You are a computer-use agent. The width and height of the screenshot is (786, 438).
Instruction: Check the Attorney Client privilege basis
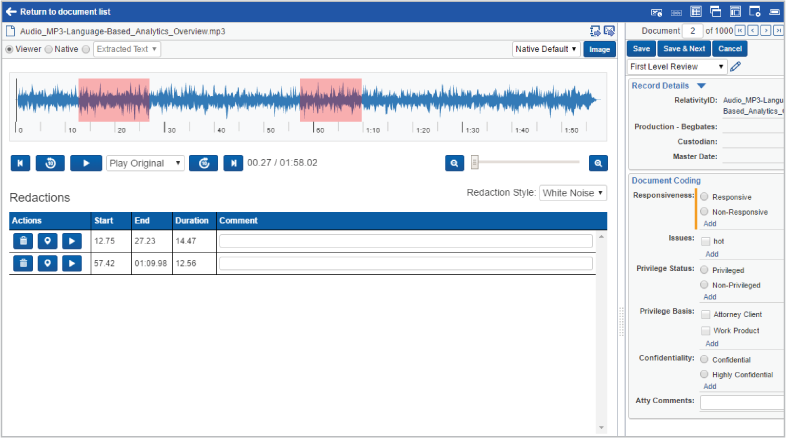coord(706,314)
